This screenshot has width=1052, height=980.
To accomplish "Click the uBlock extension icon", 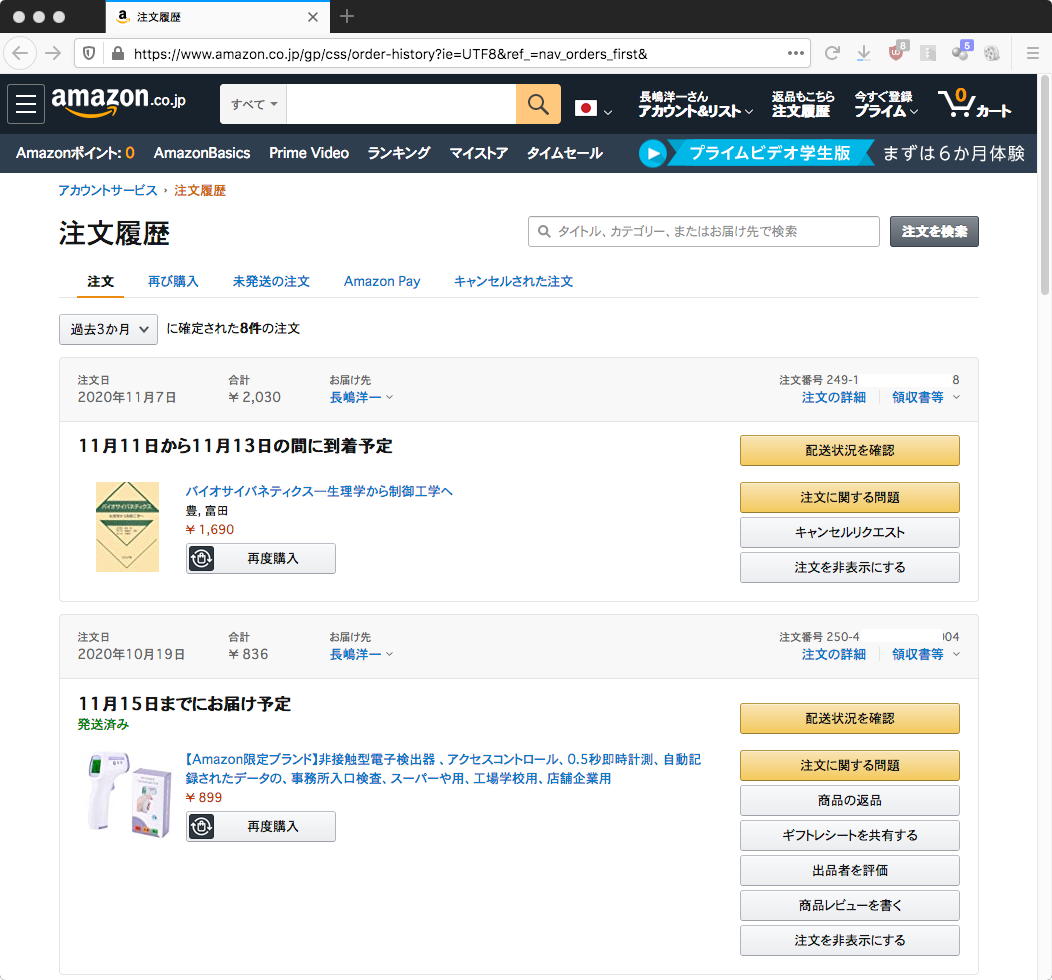I will pos(897,51).
